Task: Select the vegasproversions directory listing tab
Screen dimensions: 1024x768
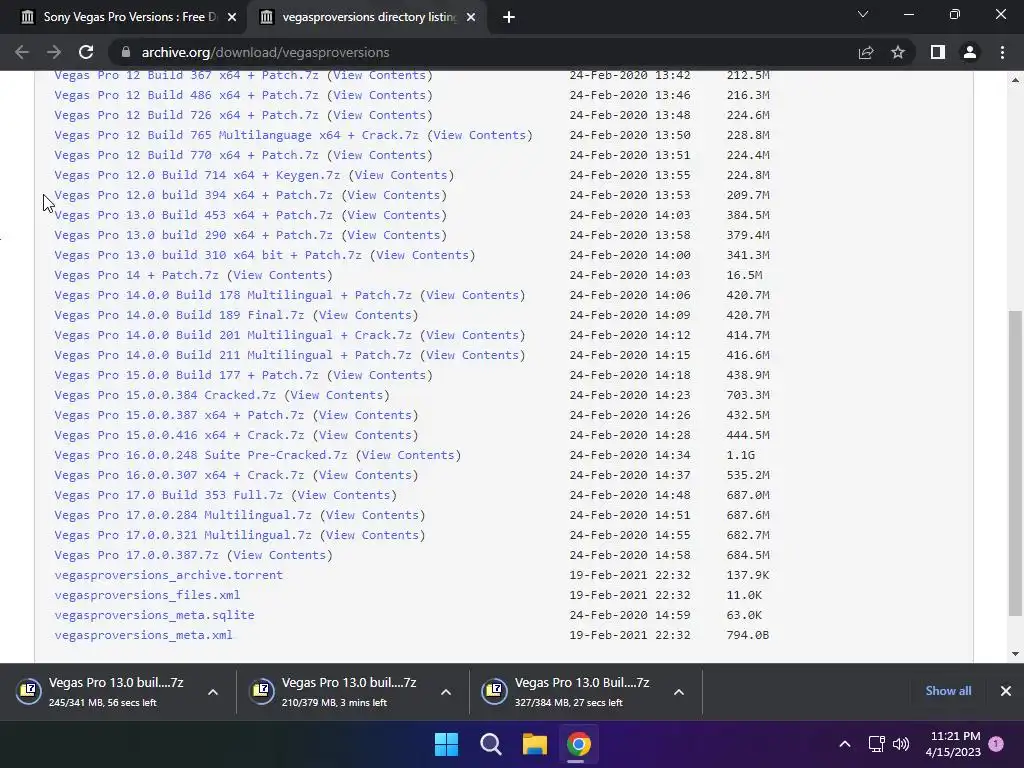Action: [369, 17]
